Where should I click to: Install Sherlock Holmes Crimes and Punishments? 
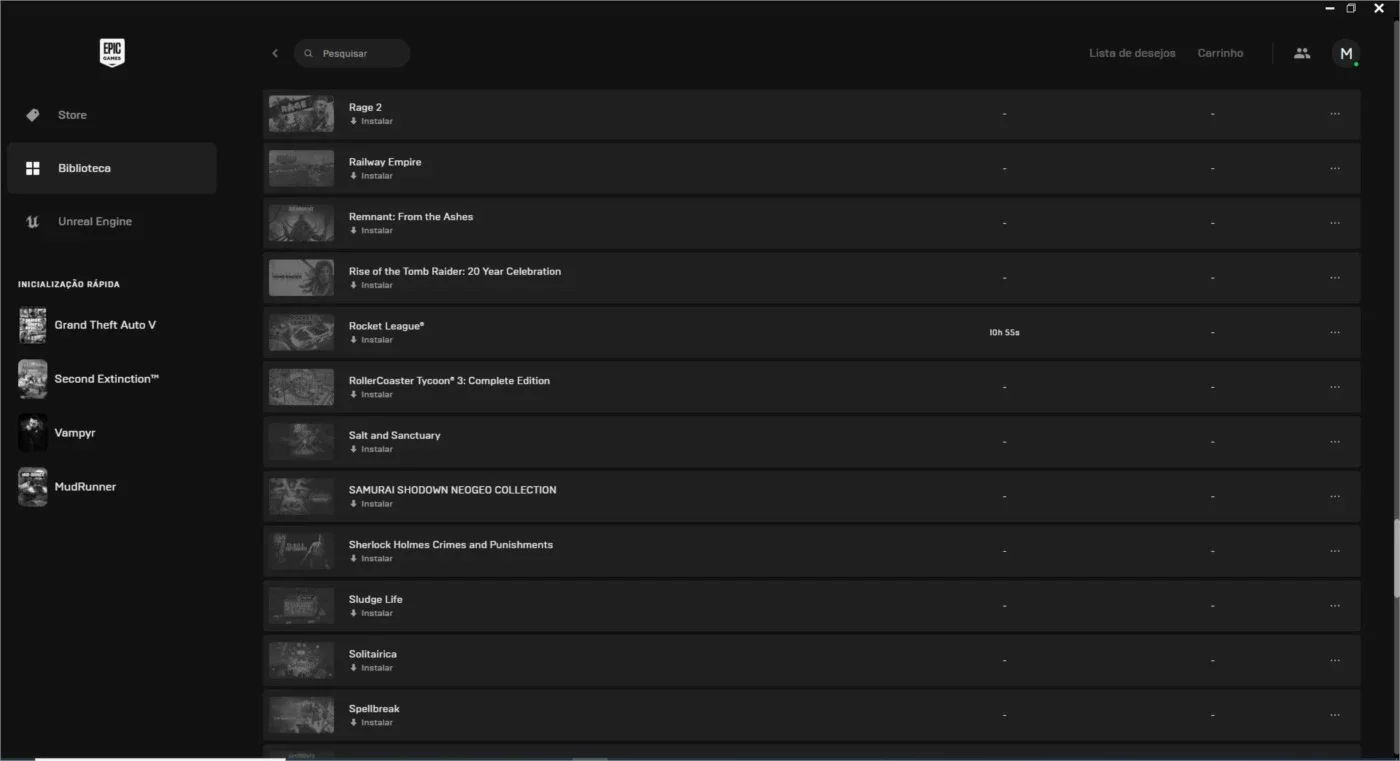(371, 559)
